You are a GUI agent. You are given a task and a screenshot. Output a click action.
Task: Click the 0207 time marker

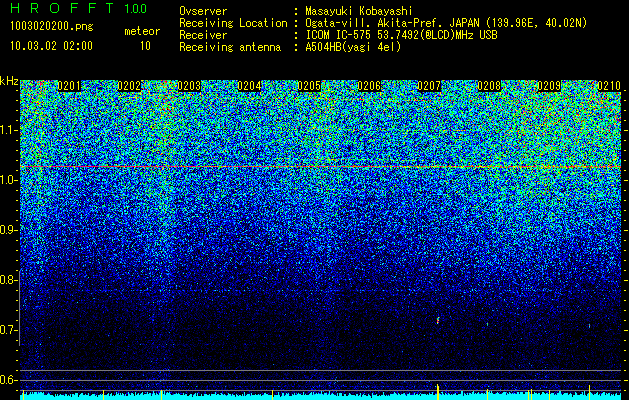pyautogui.click(x=429, y=86)
